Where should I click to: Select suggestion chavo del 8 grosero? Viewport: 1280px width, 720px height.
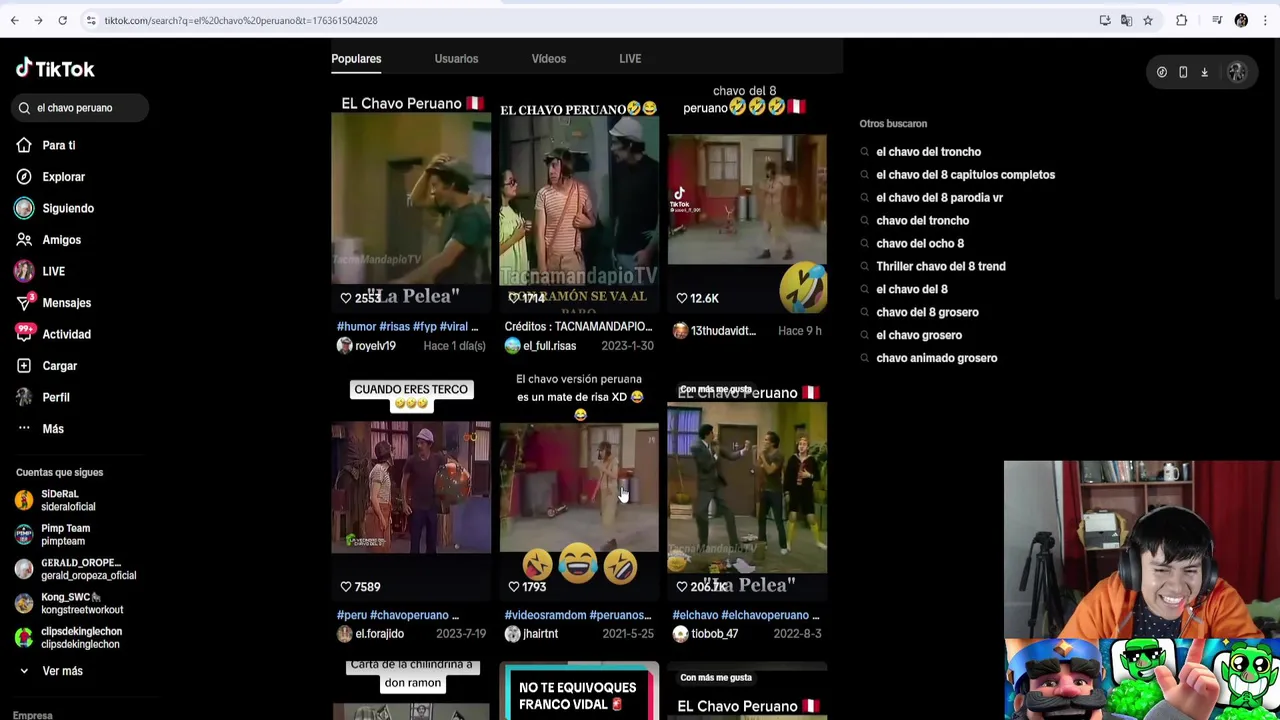(927, 312)
